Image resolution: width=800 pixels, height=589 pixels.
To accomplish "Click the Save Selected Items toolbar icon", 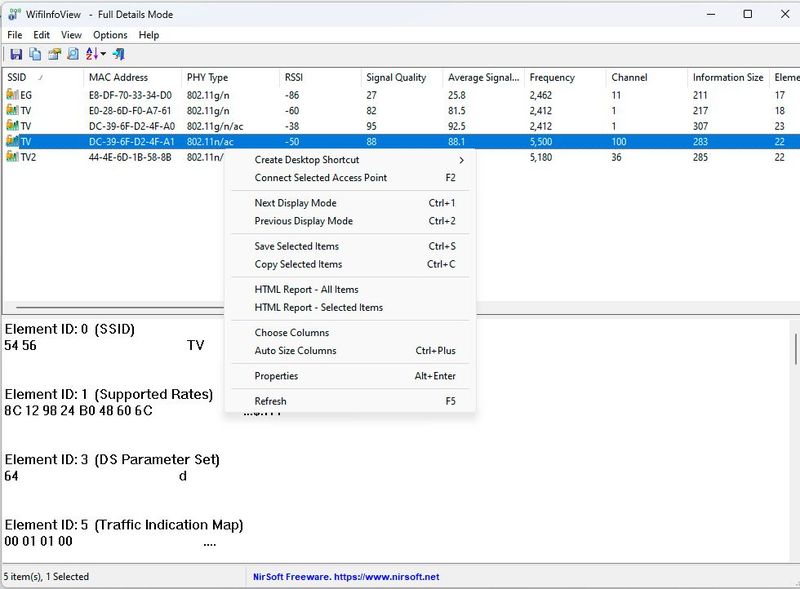I will click(x=17, y=54).
